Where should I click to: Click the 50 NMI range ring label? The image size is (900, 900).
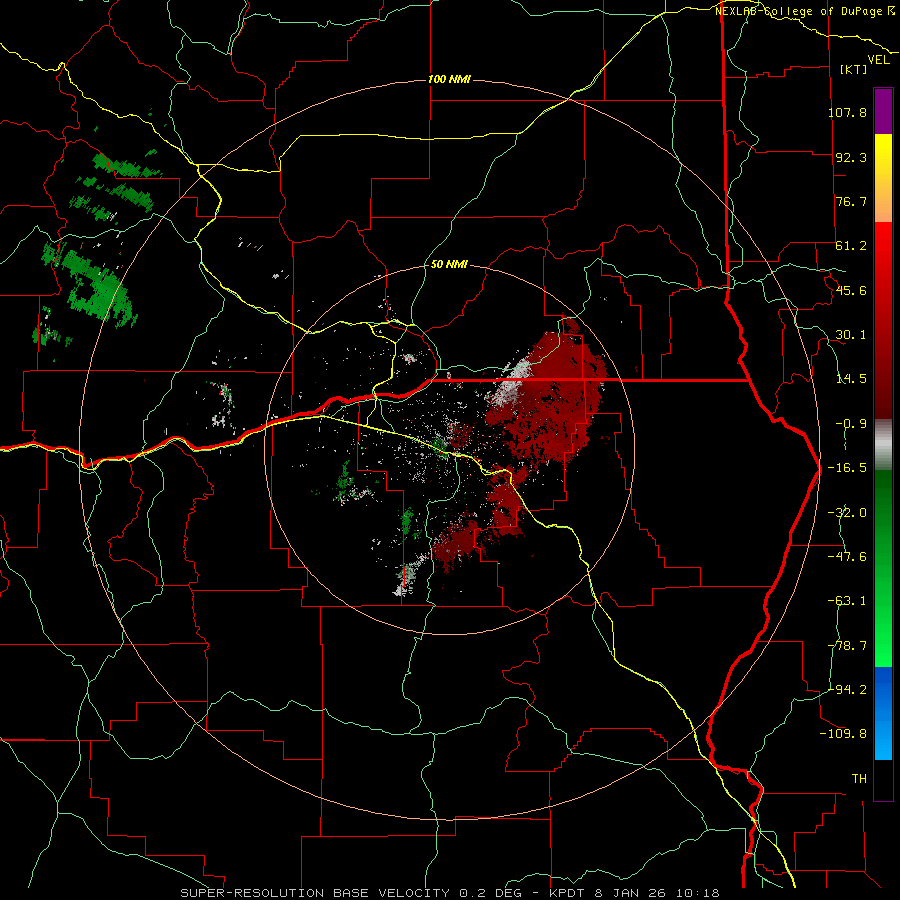click(449, 265)
